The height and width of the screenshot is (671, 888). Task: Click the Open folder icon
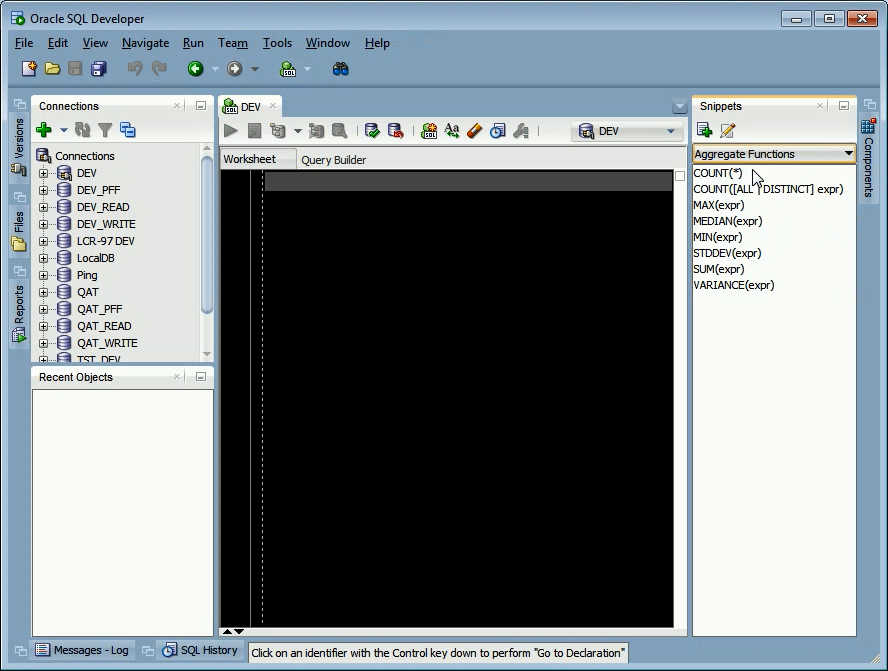click(x=52, y=69)
